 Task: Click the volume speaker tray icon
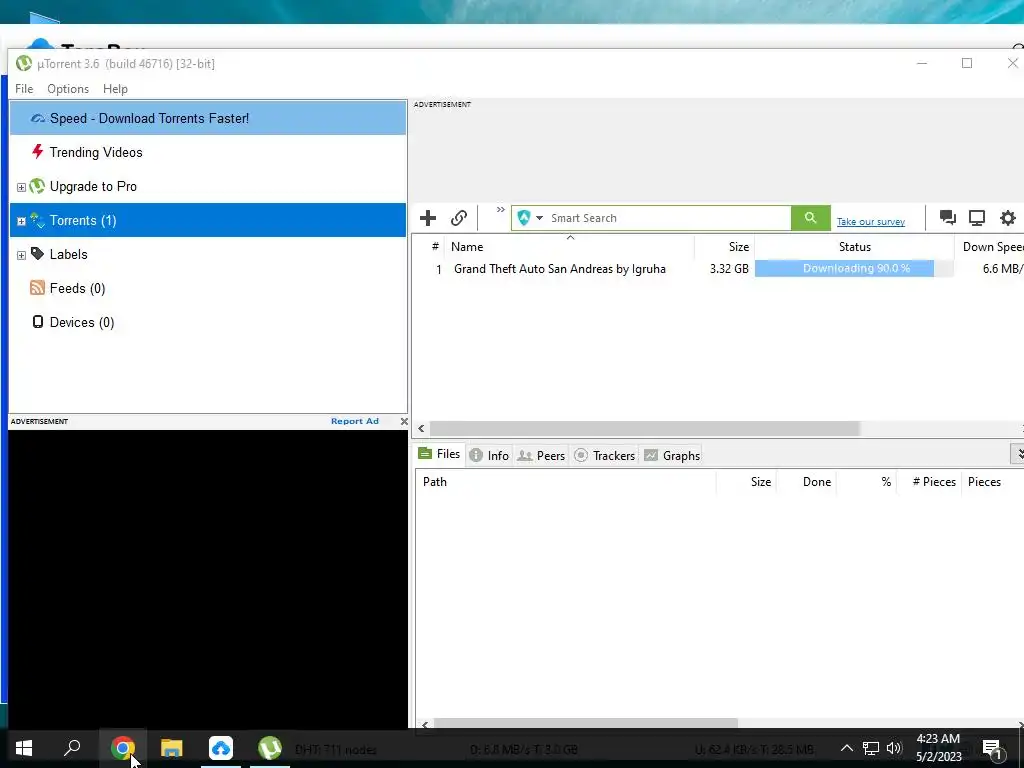pos(894,748)
